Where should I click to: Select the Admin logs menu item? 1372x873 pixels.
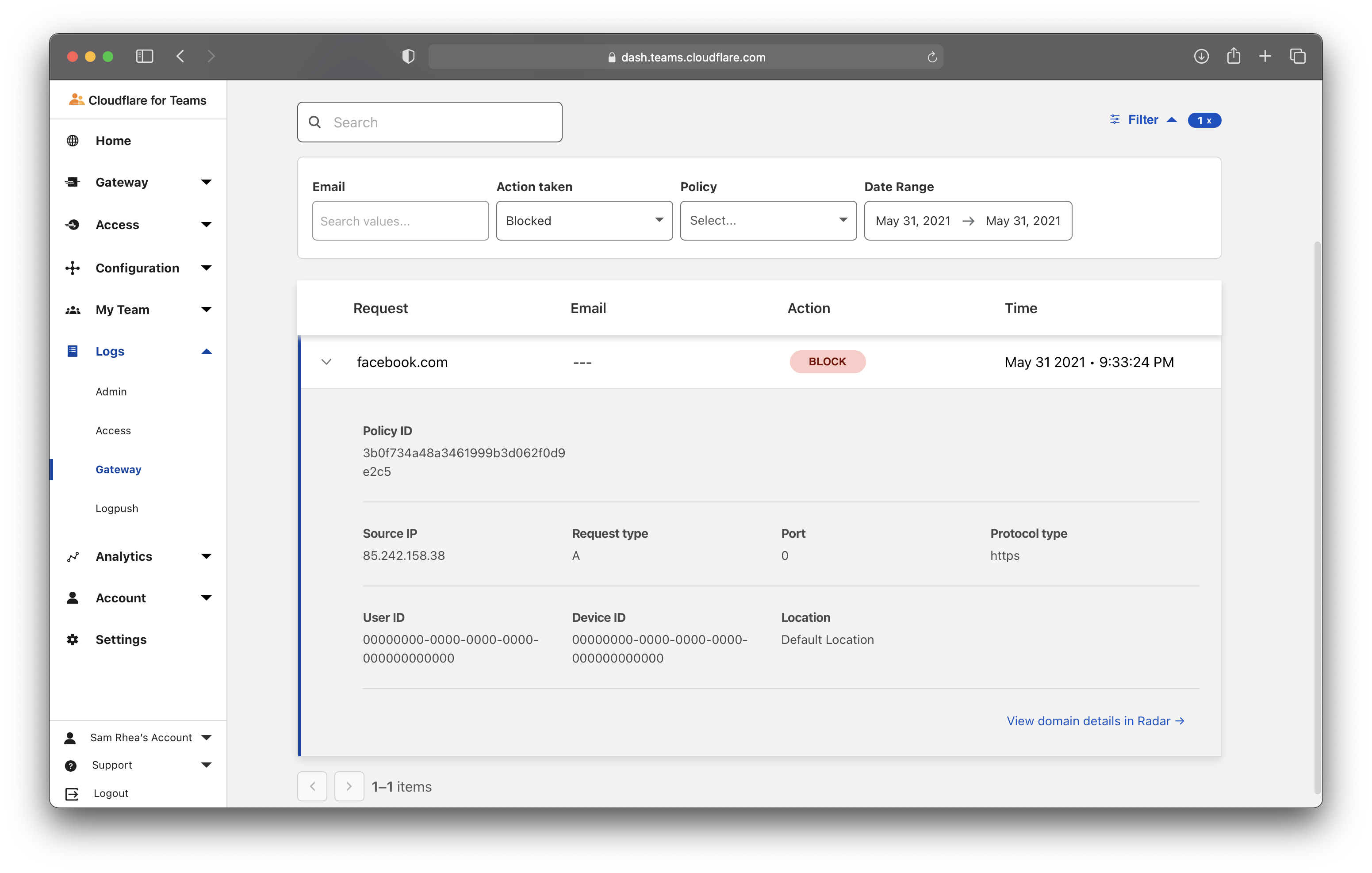point(111,391)
